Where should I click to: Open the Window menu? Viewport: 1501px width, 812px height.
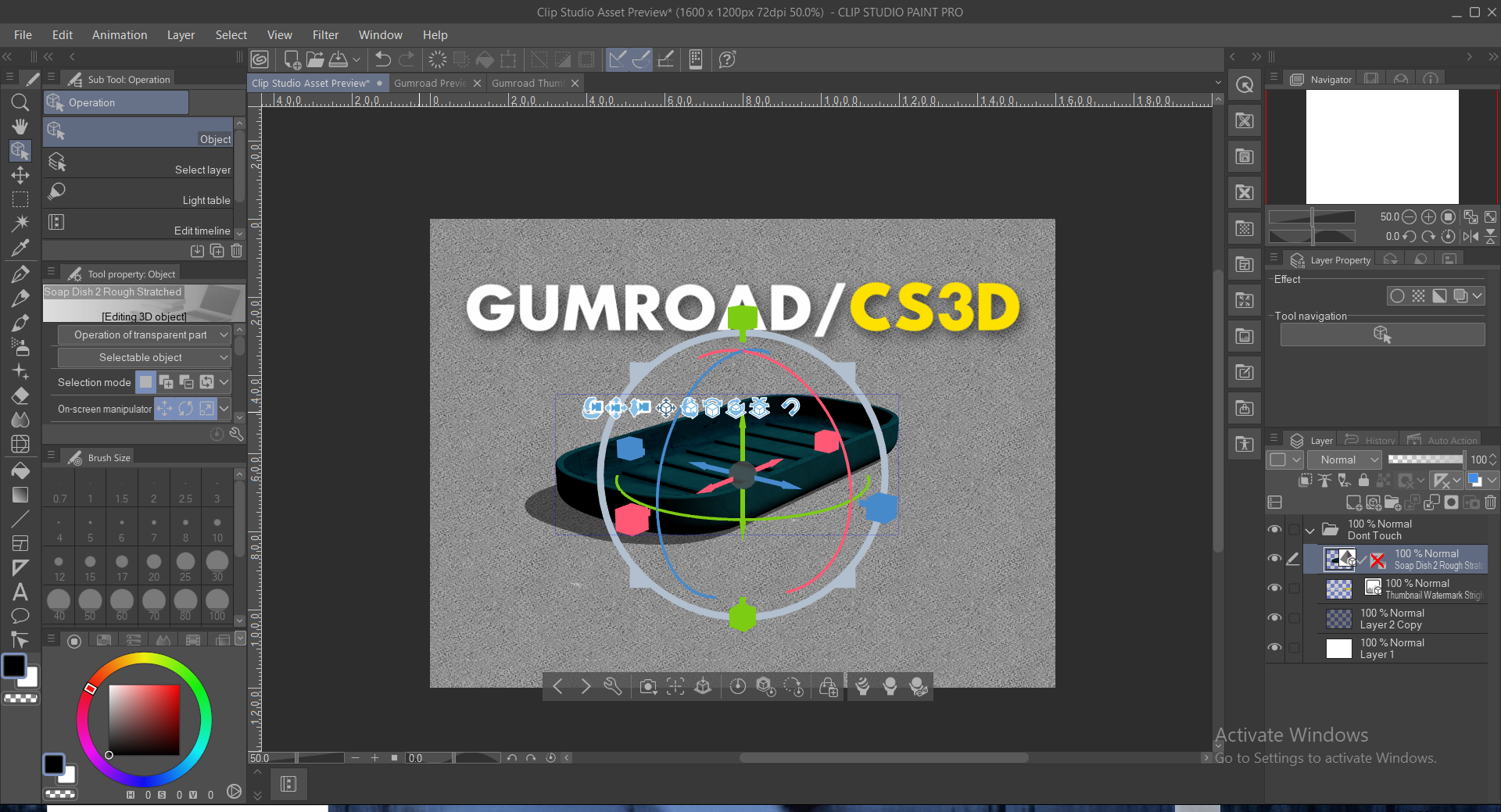click(x=381, y=35)
